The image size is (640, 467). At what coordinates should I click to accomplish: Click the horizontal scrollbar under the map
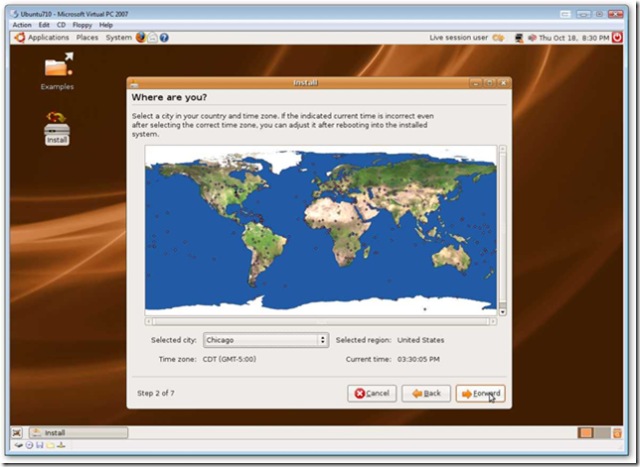tap(320, 322)
